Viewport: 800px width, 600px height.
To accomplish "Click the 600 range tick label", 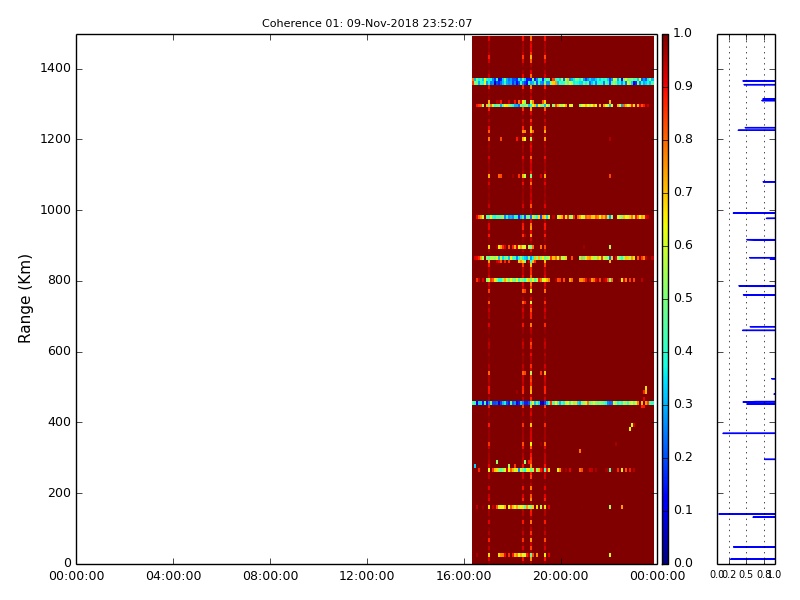I will coord(59,351).
